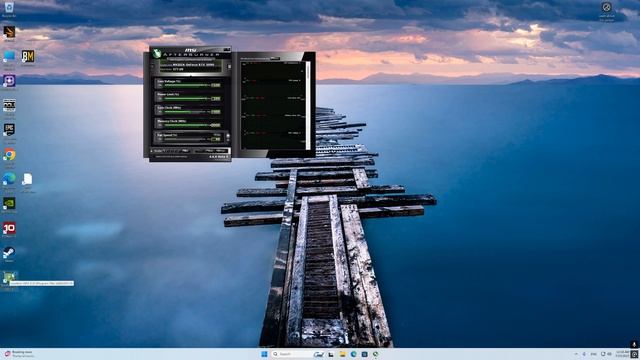
Task: Launch the NVIDIA desktop shortcut
Action: 9,203
